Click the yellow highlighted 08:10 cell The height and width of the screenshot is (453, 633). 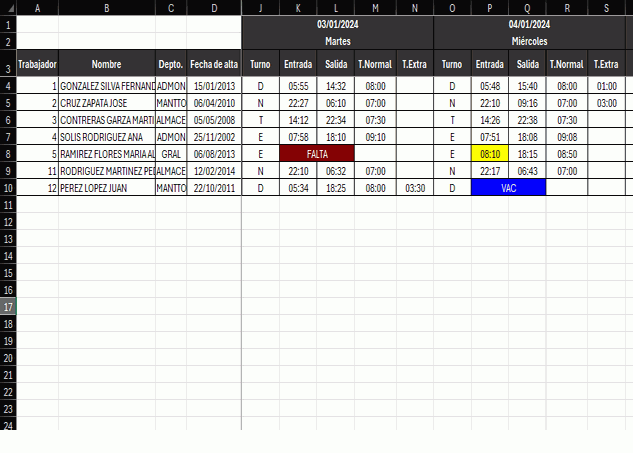[x=490, y=154]
